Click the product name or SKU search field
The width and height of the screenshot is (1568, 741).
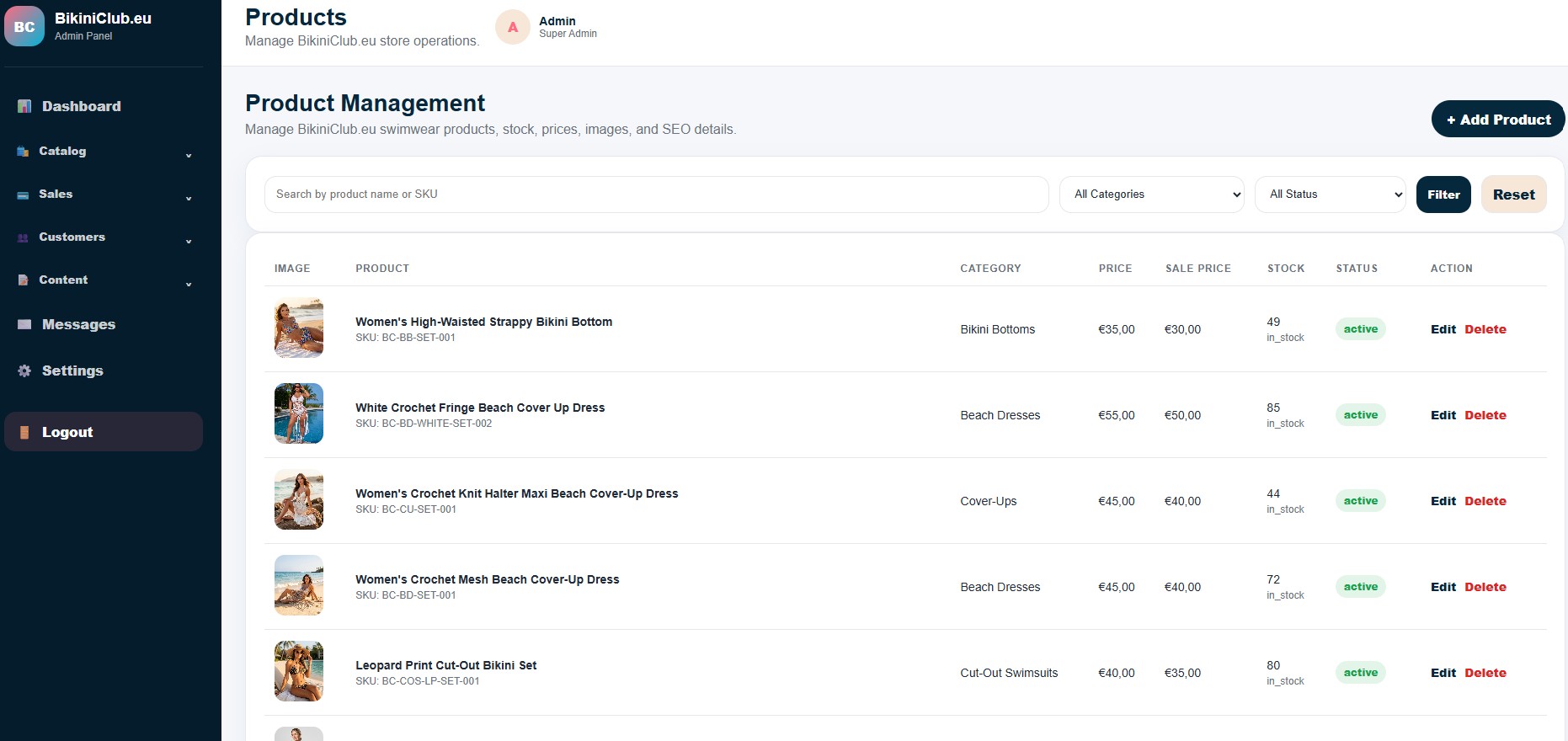click(x=656, y=195)
